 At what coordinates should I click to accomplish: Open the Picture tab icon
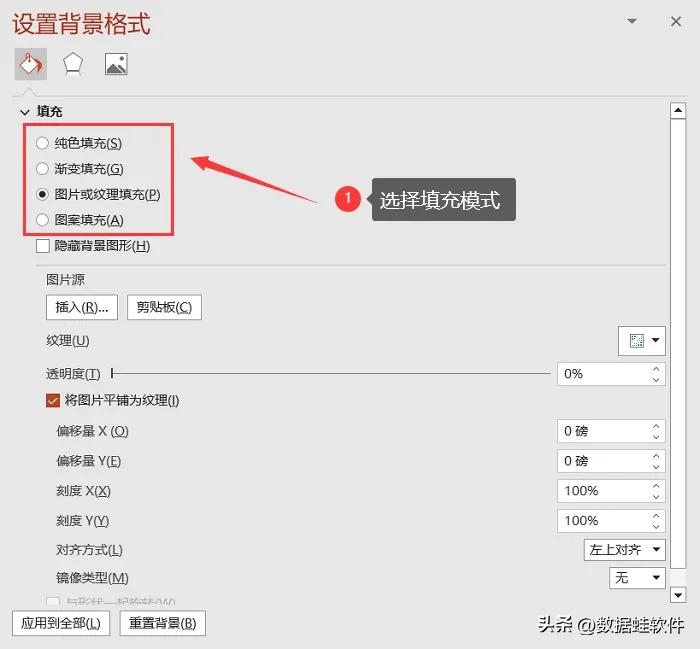click(x=116, y=64)
